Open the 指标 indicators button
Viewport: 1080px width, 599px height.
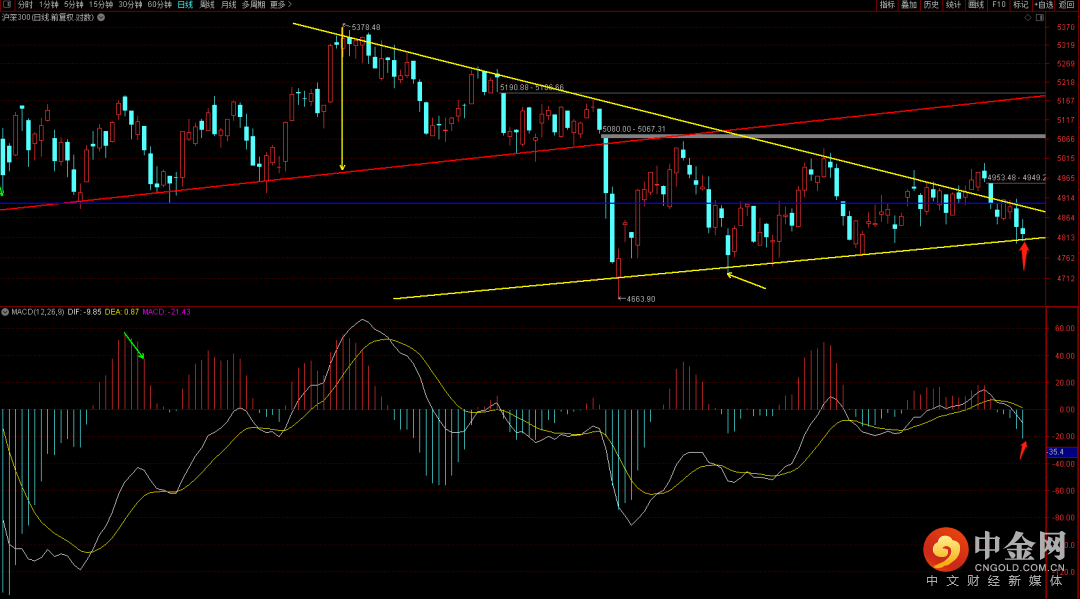click(x=887, y=5)
